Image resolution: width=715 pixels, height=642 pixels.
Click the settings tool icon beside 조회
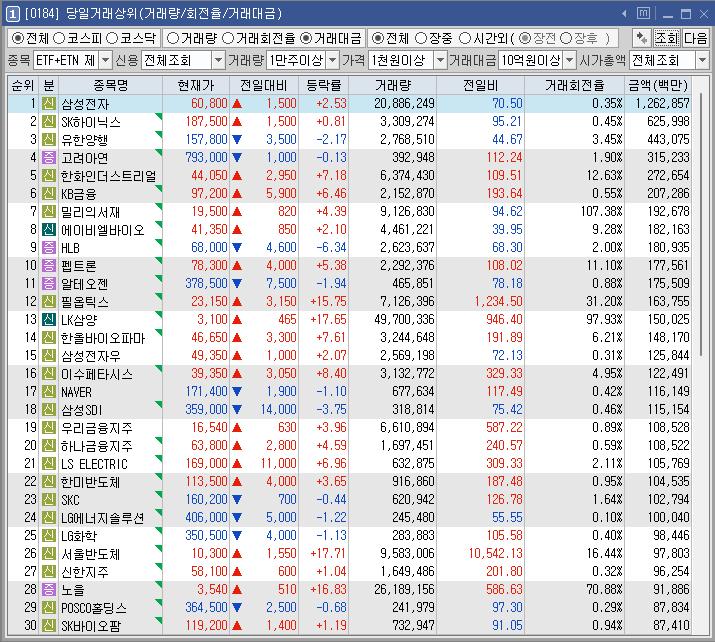click(642, 38)
